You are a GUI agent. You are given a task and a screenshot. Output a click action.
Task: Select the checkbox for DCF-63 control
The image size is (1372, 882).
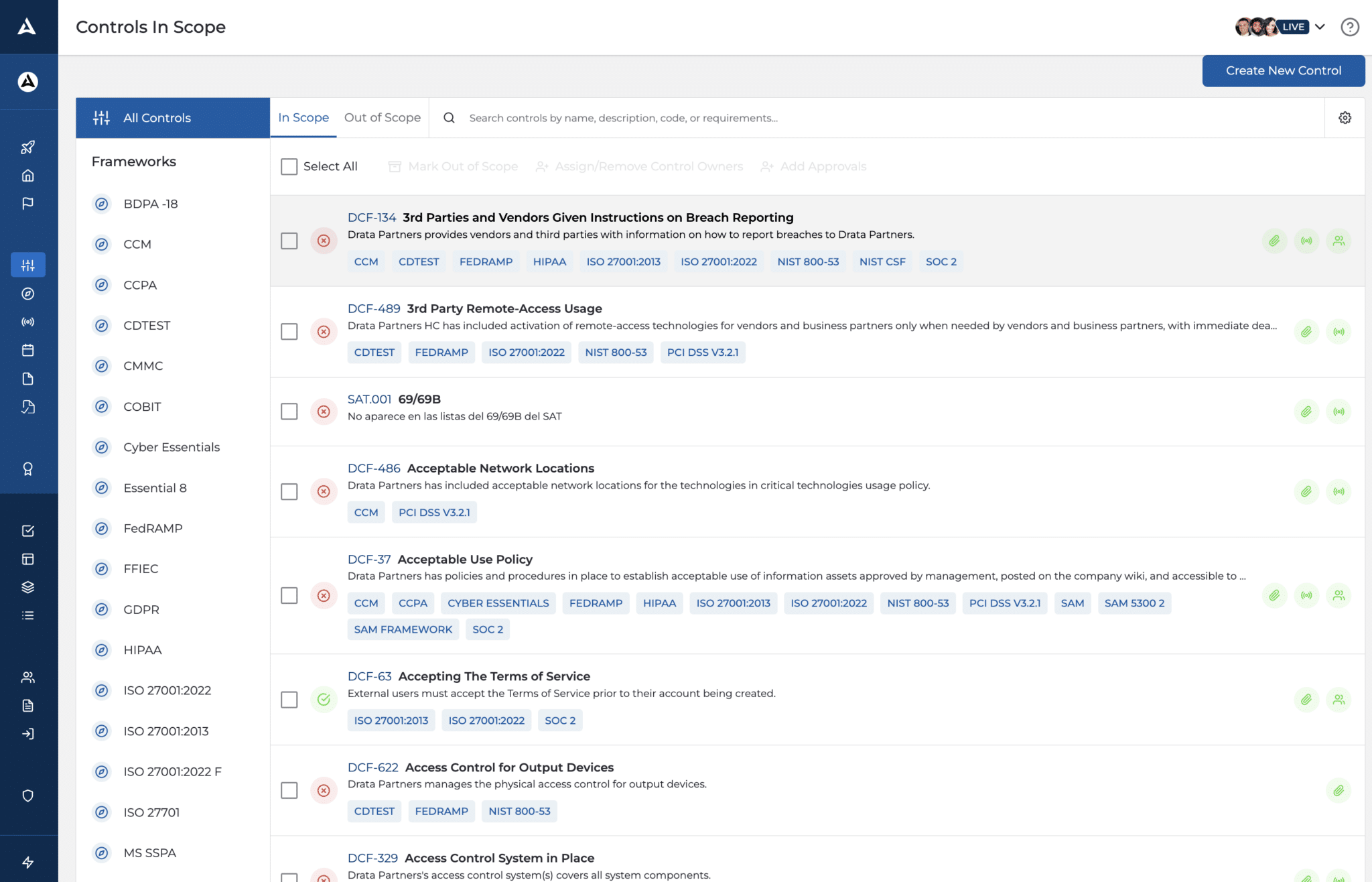(289, 700)
